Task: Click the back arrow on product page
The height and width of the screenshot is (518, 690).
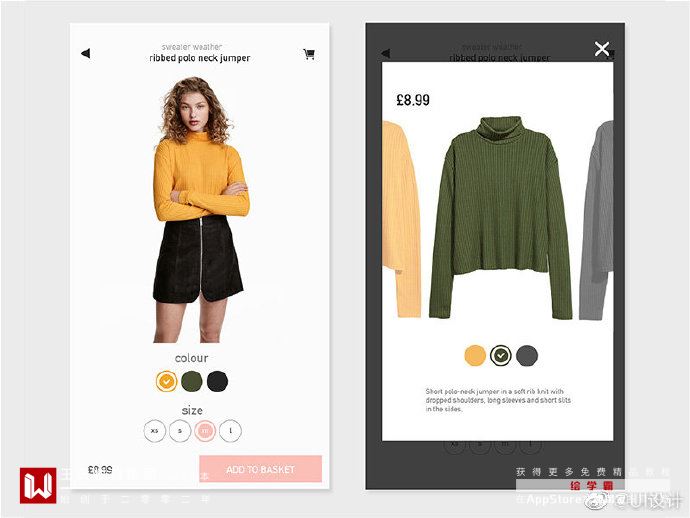Action: tap(86, 54)
